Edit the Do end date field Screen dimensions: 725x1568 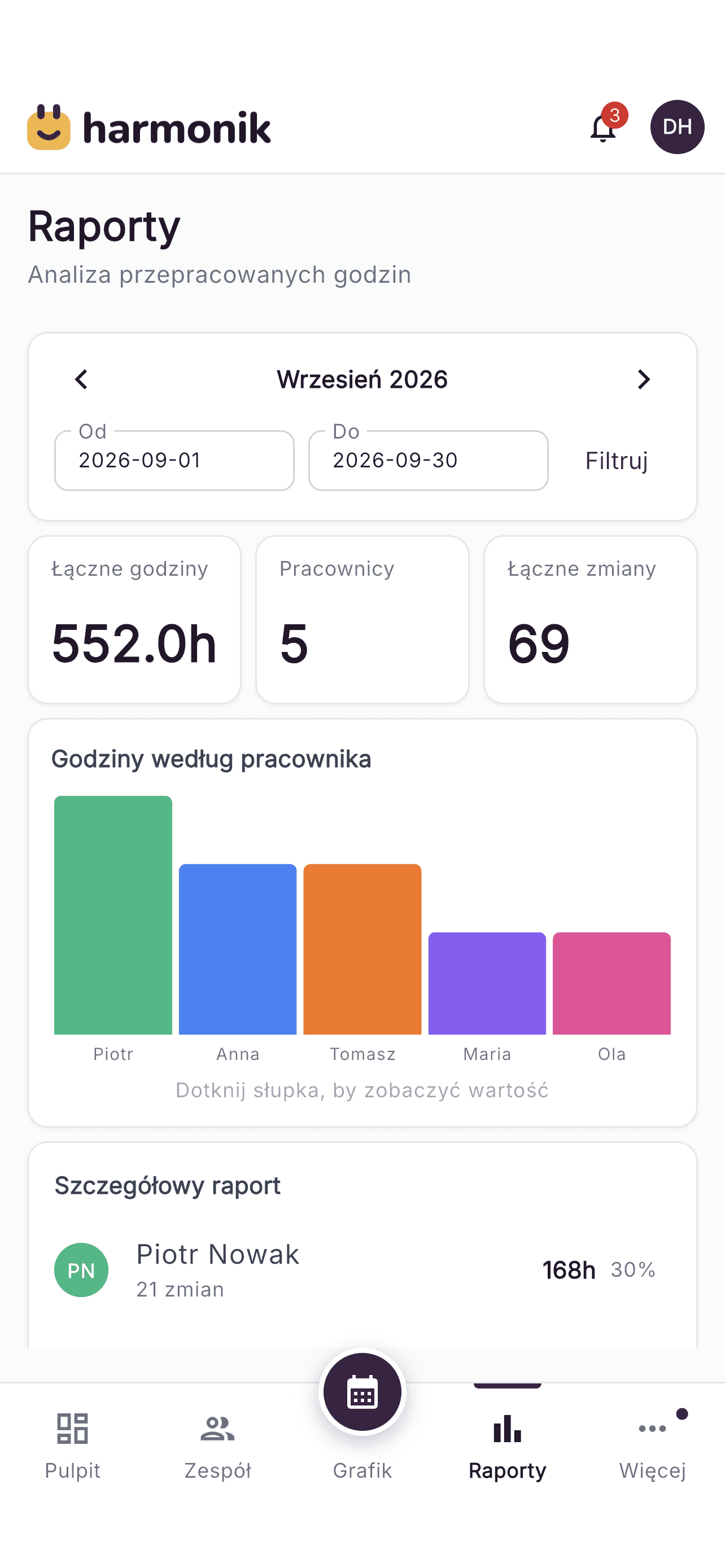(429, 460)
